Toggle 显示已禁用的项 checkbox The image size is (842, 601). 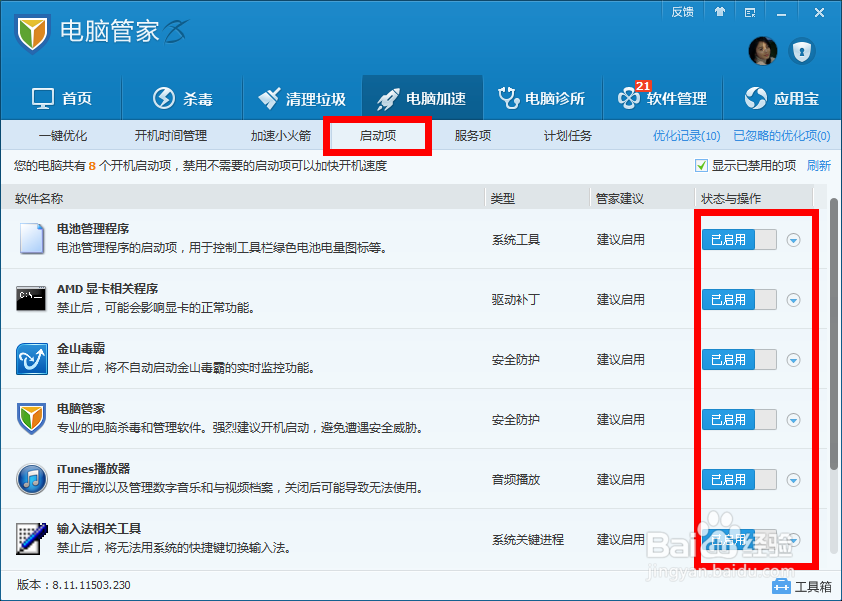click(x=701, y=165)
